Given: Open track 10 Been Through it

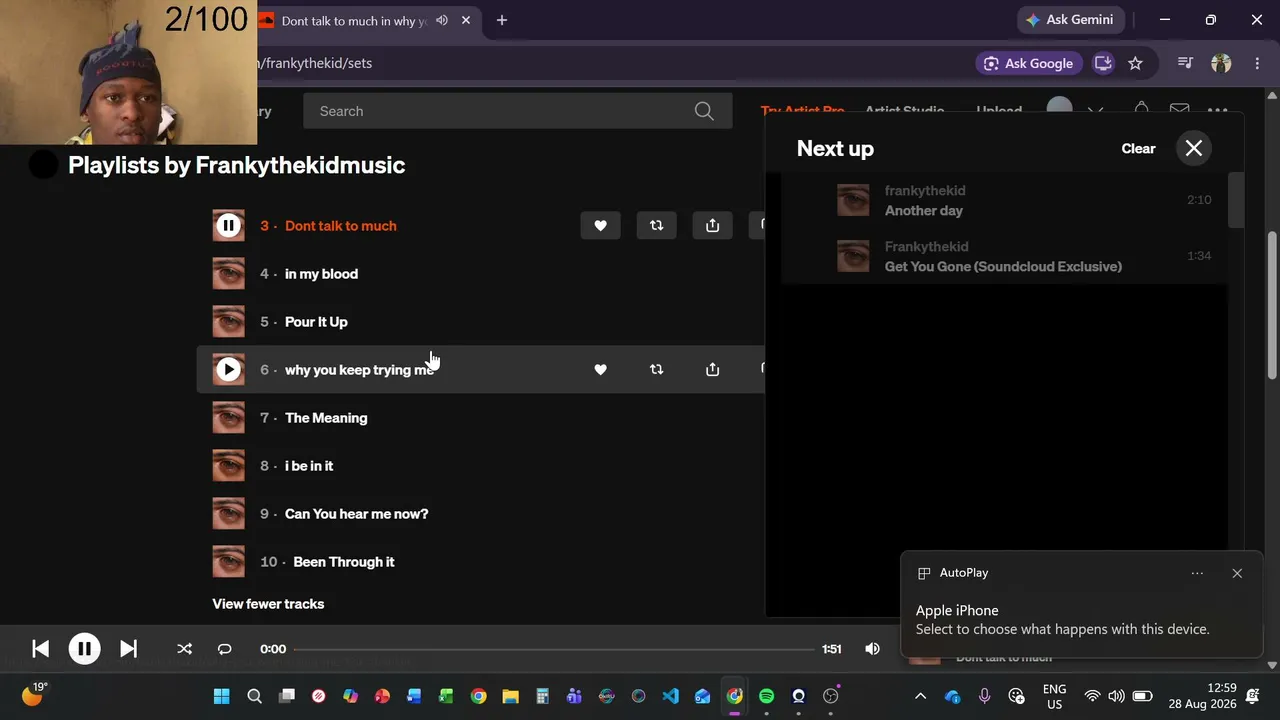Looking at the screenshot, I should [344, 562].
